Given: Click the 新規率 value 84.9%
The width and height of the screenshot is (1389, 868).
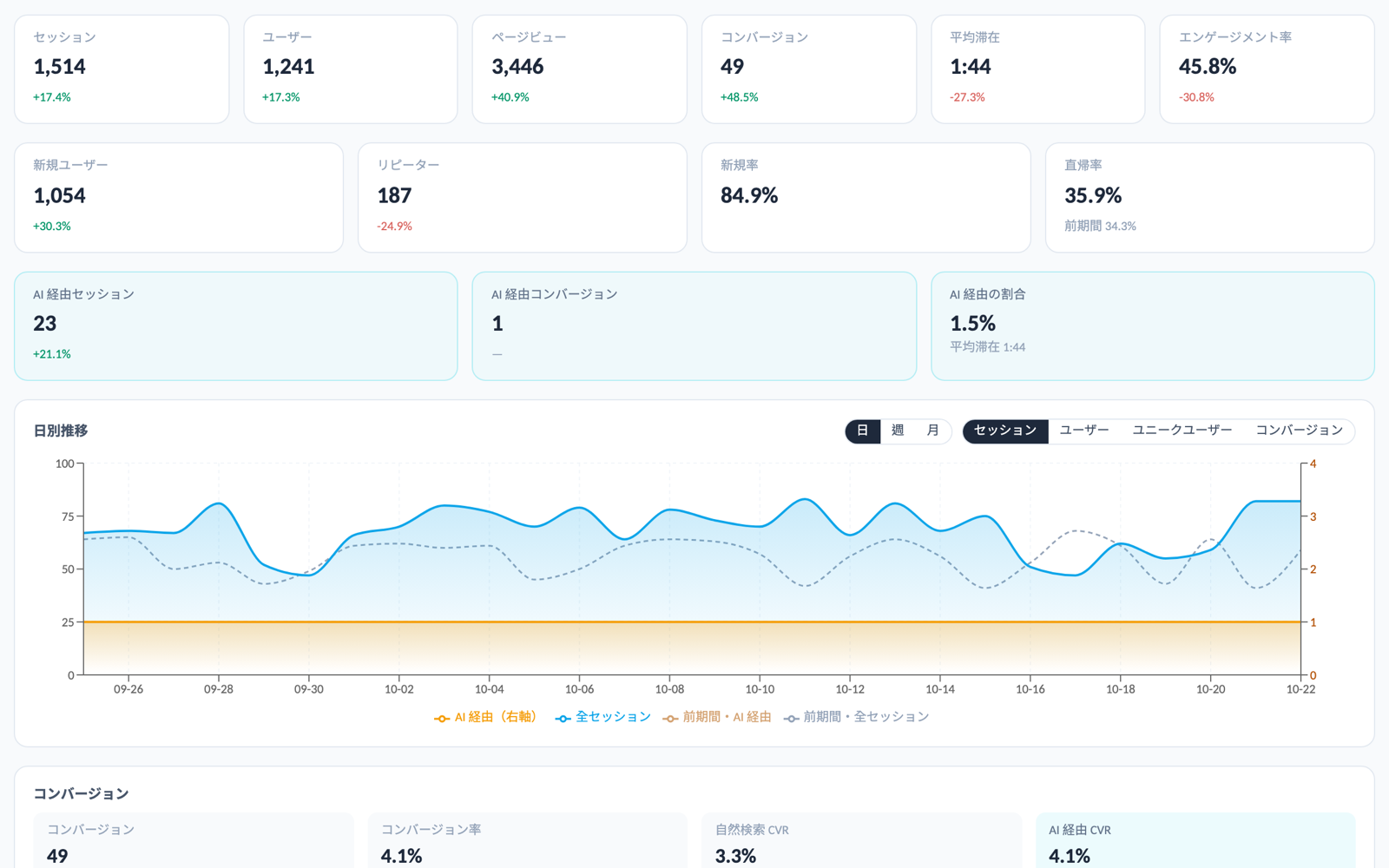Looking at the screenshot, I should coord(749,195).
